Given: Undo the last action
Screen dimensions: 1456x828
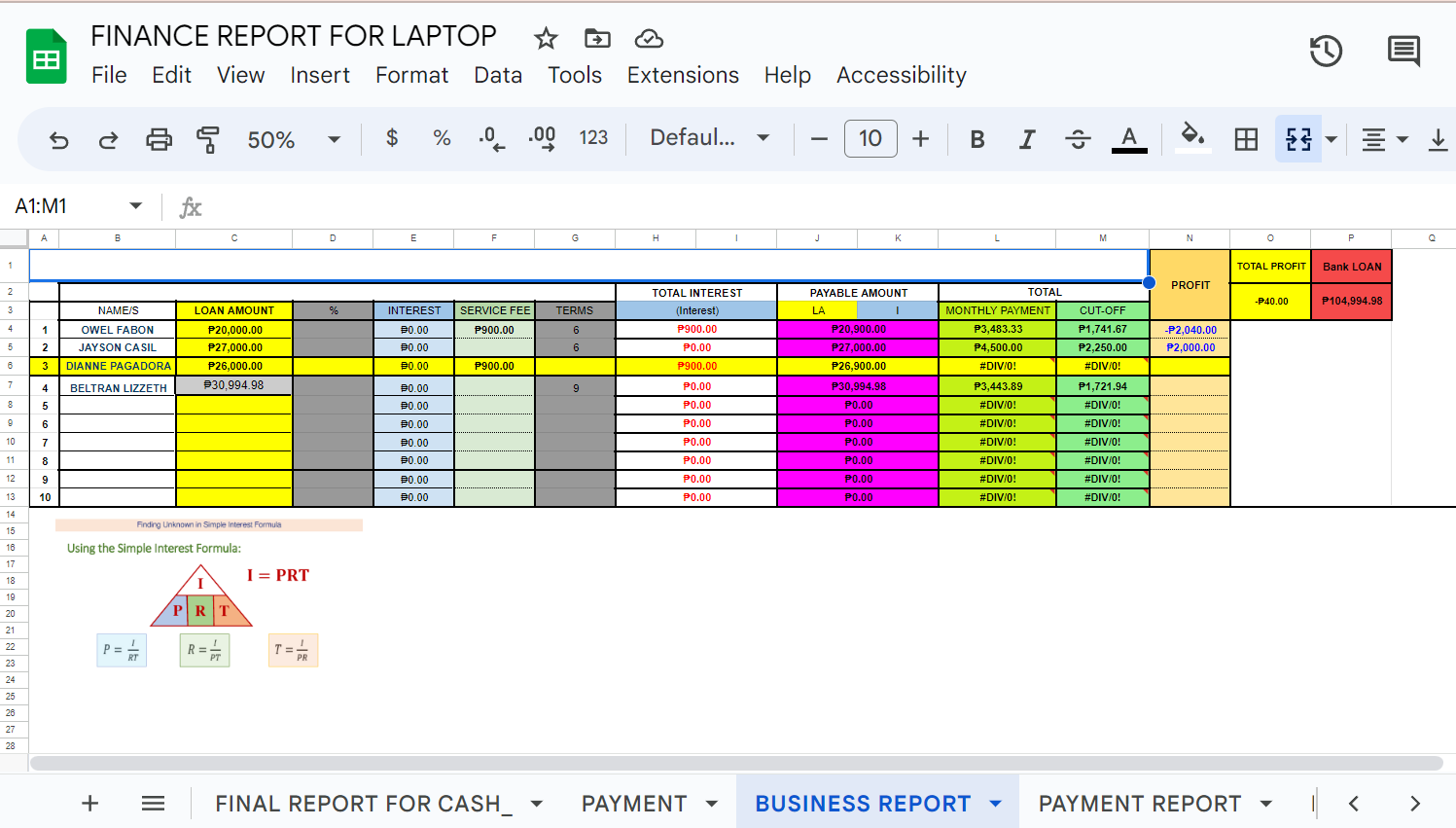Looking at the screenshot, I should click(x=58, y=139).
